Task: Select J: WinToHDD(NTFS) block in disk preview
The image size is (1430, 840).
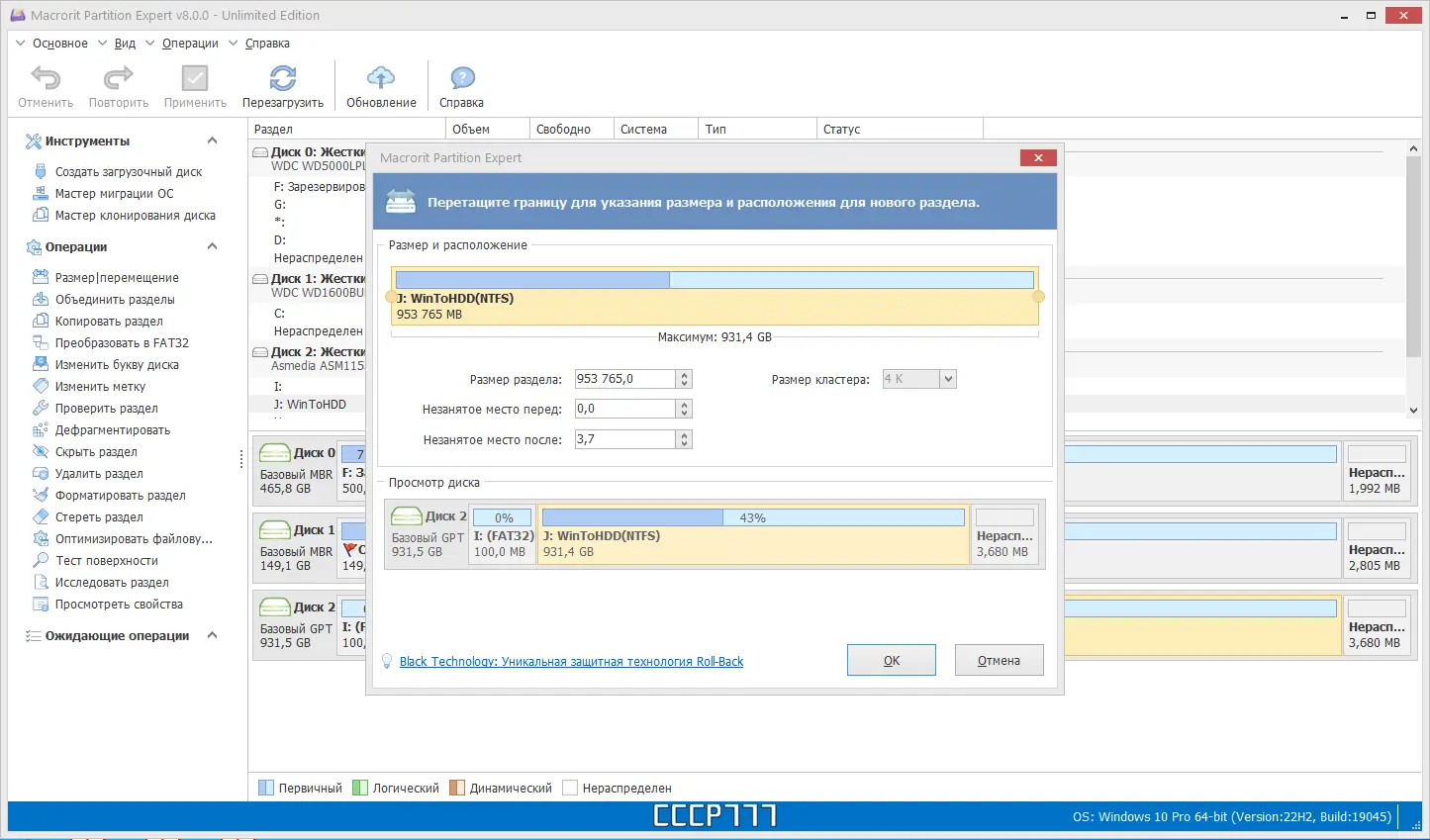Action: point(753,533)
